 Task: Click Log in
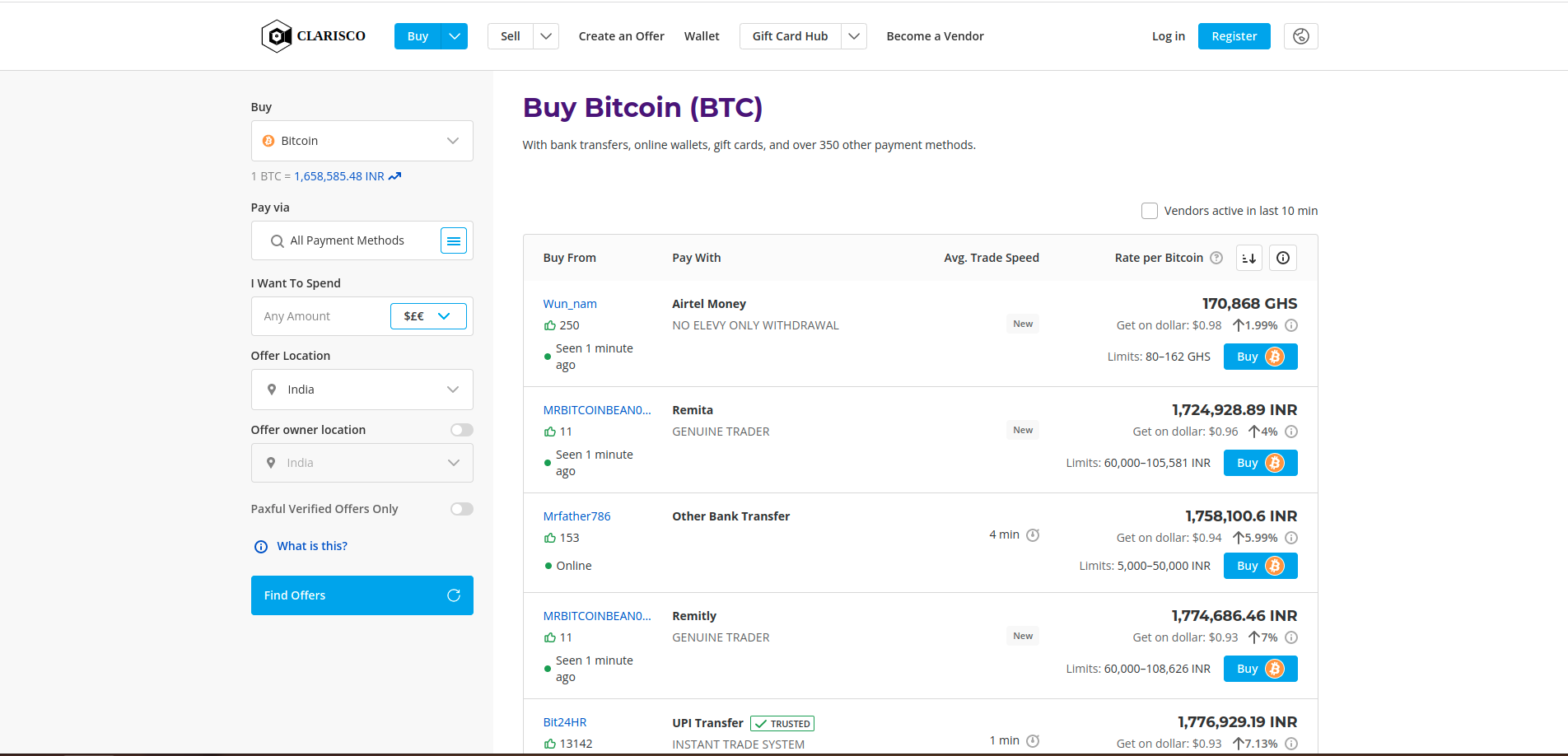[x=1169, y=36]
